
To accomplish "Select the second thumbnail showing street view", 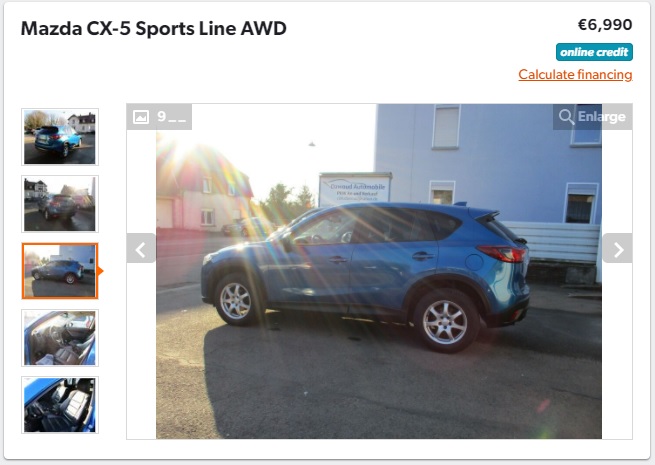I will click(x=60, y=204).
